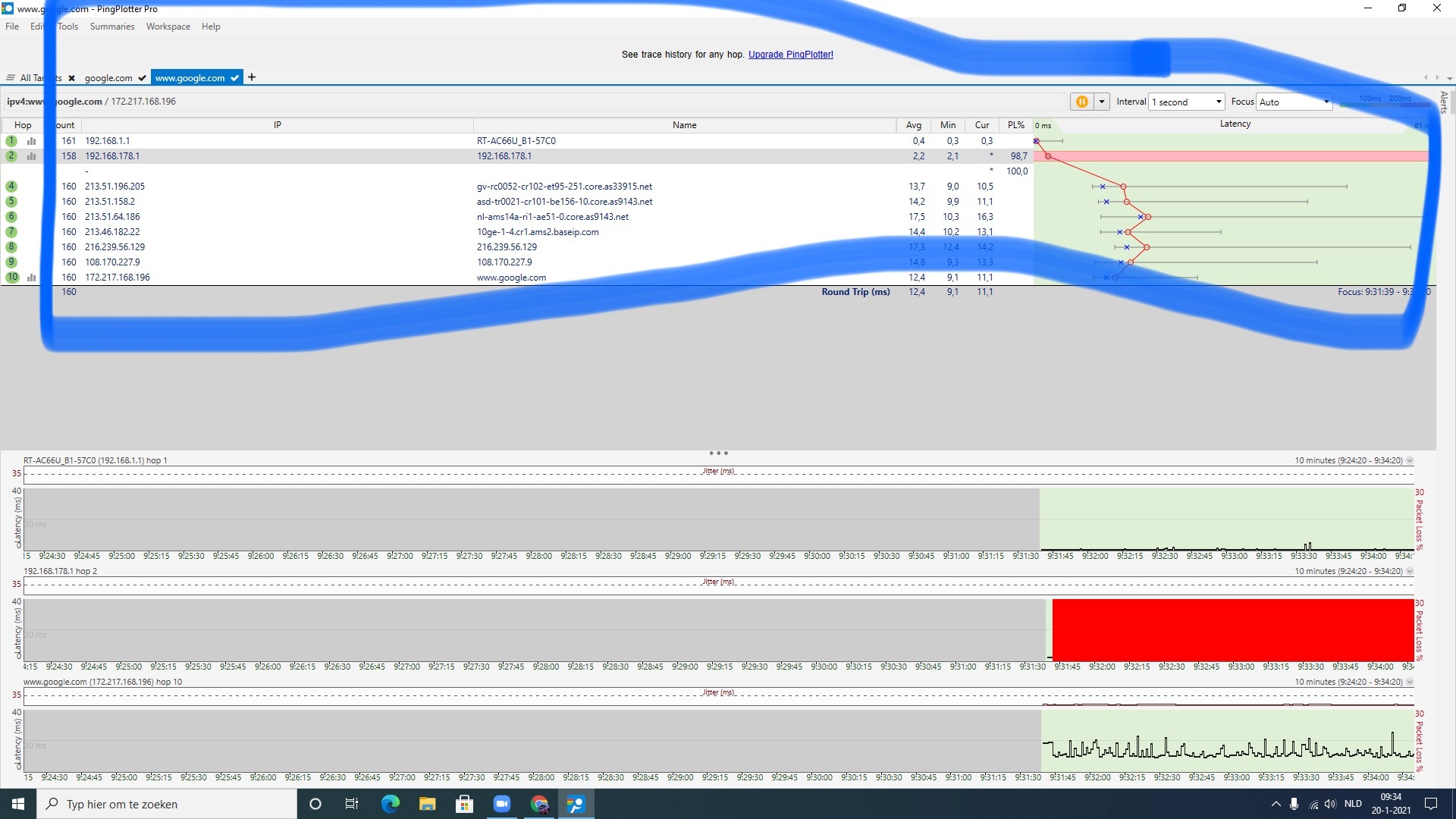Screen dimensions: 1456x819
Task: Click the Upgrade PingPlotter! link
Action: click(790, 55)
